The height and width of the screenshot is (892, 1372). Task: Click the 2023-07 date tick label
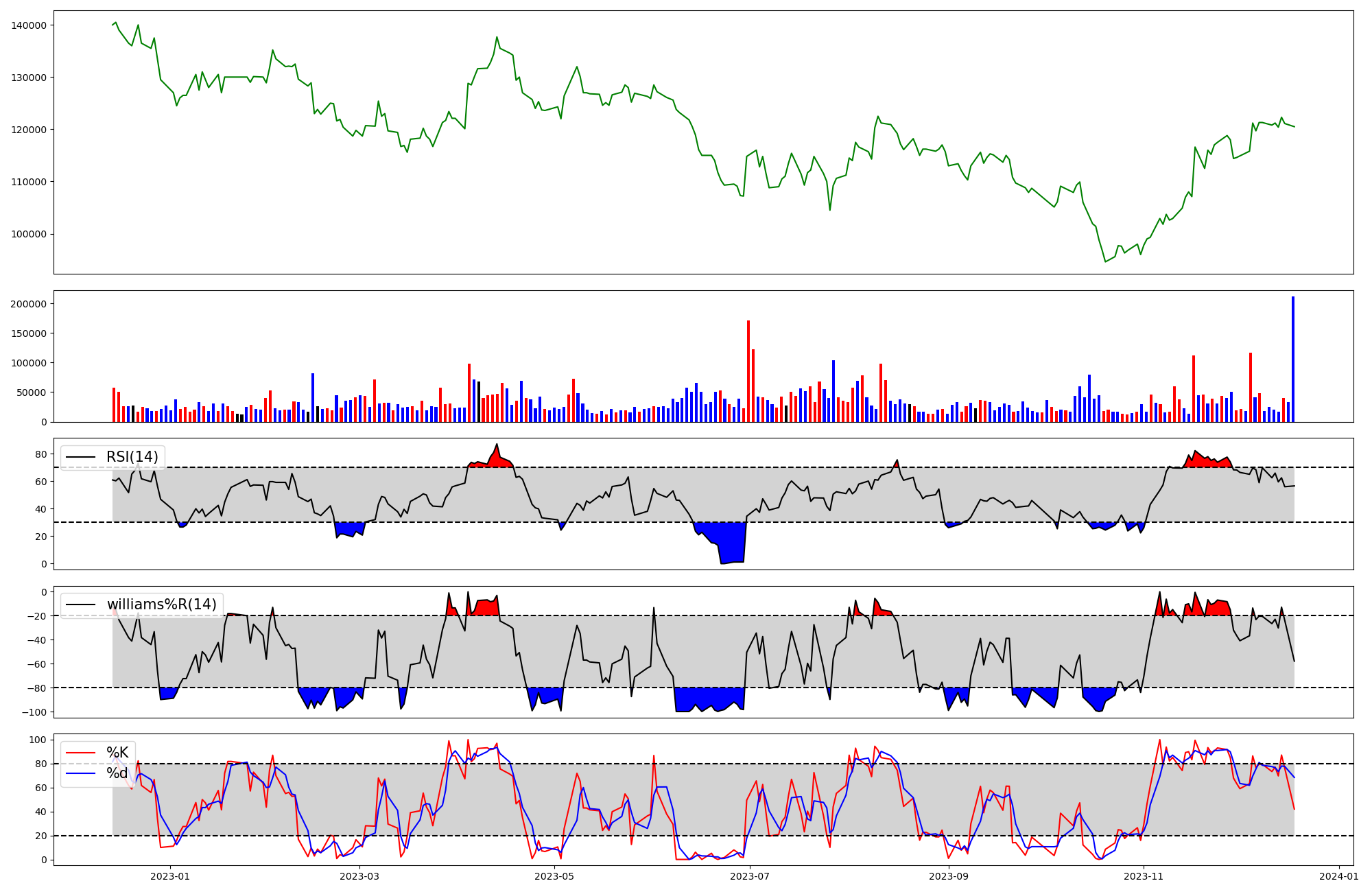(x=750, y=876)
